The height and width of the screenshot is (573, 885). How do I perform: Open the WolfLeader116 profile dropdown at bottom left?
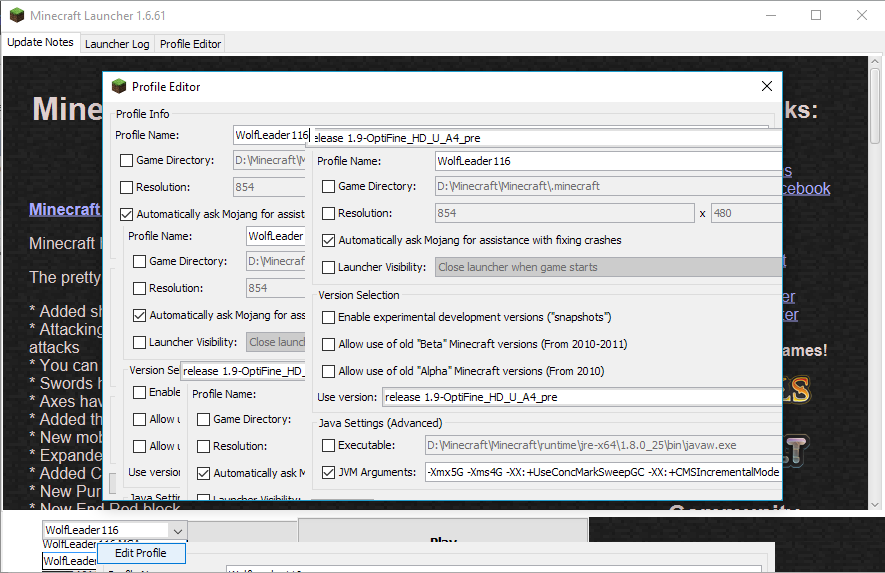click(177, 530)
